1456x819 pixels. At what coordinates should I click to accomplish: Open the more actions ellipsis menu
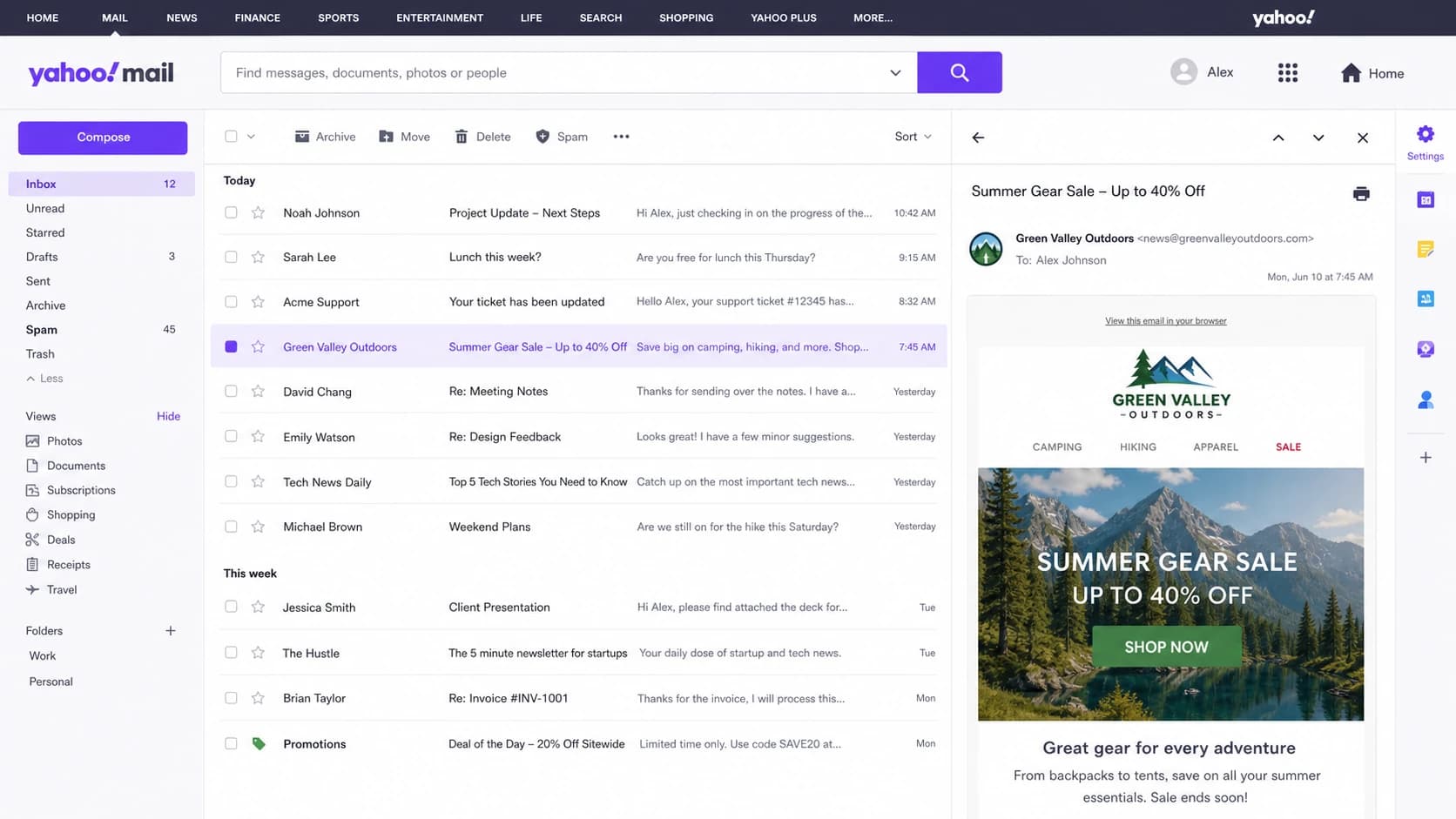(621, 137)
